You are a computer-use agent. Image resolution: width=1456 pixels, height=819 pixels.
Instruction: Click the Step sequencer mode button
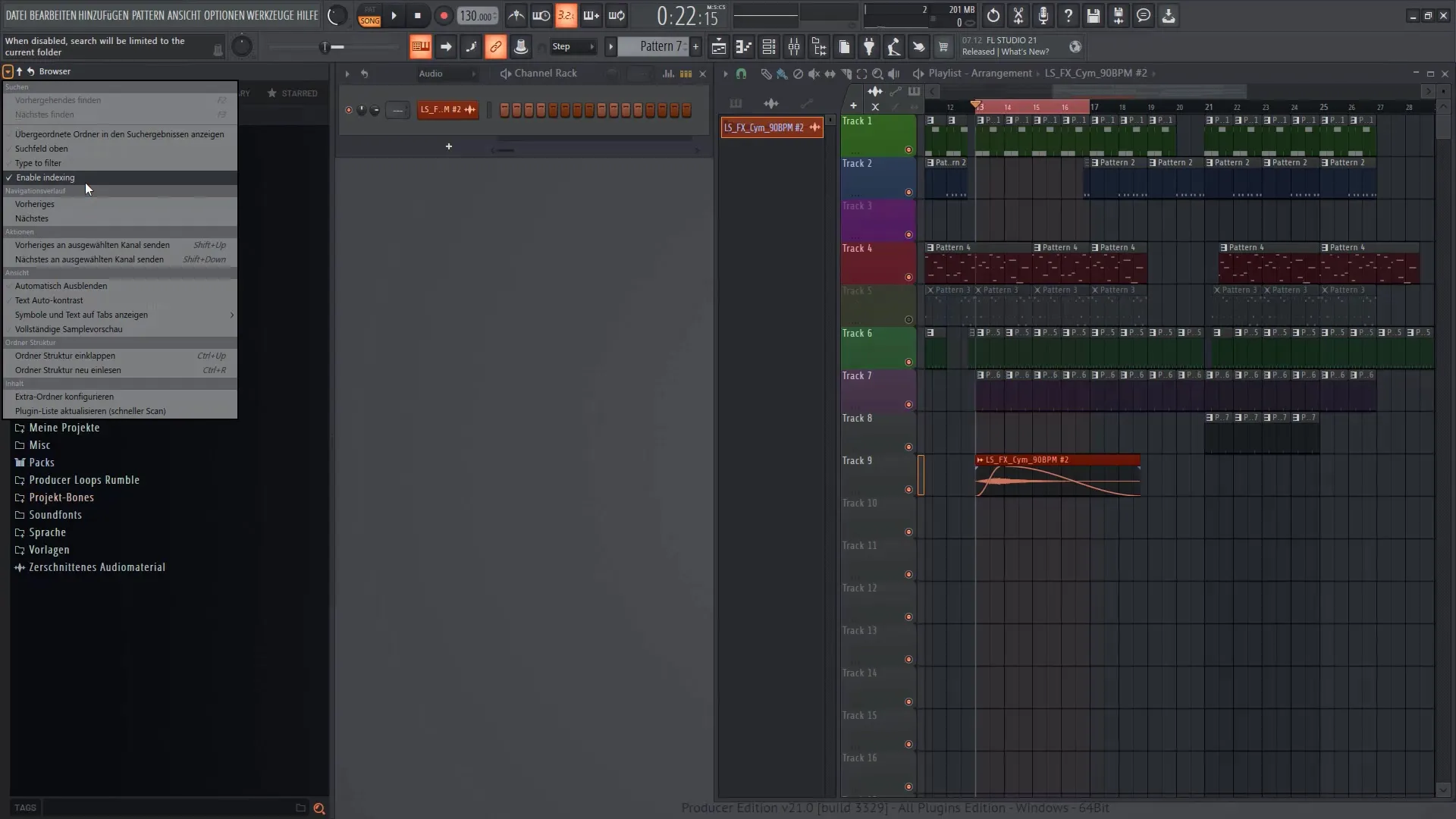click(561, 47)
